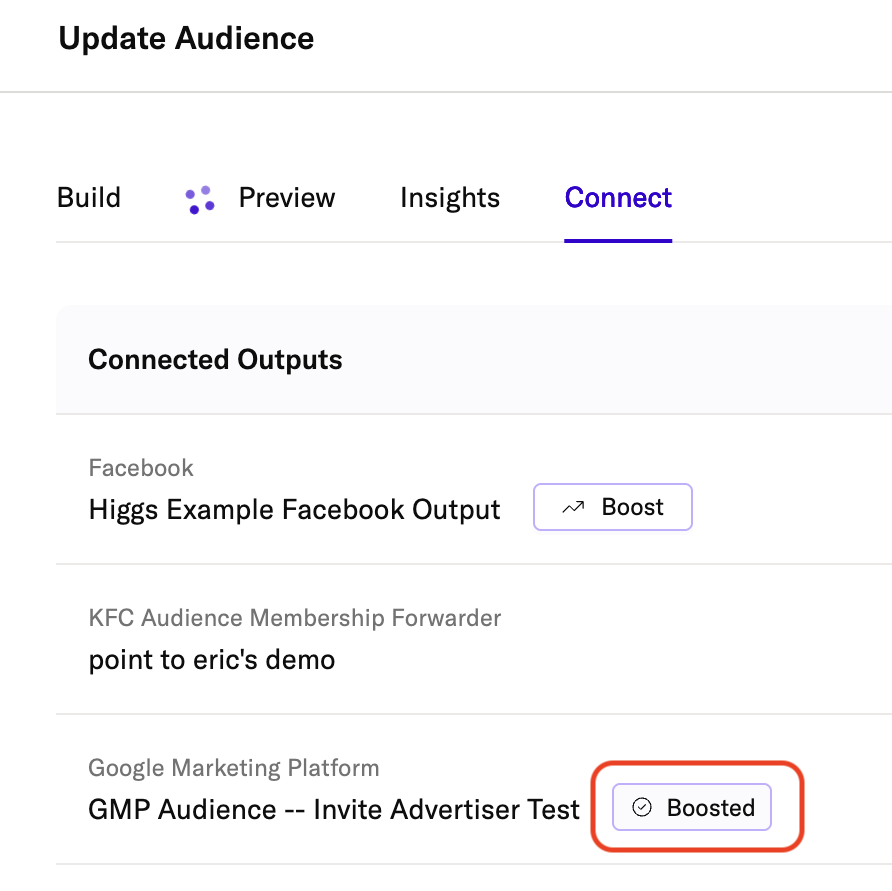Screen dimensions: 892x891
Task: Click the circled checkmark icon in Boosted
Action: coord(642,807)
